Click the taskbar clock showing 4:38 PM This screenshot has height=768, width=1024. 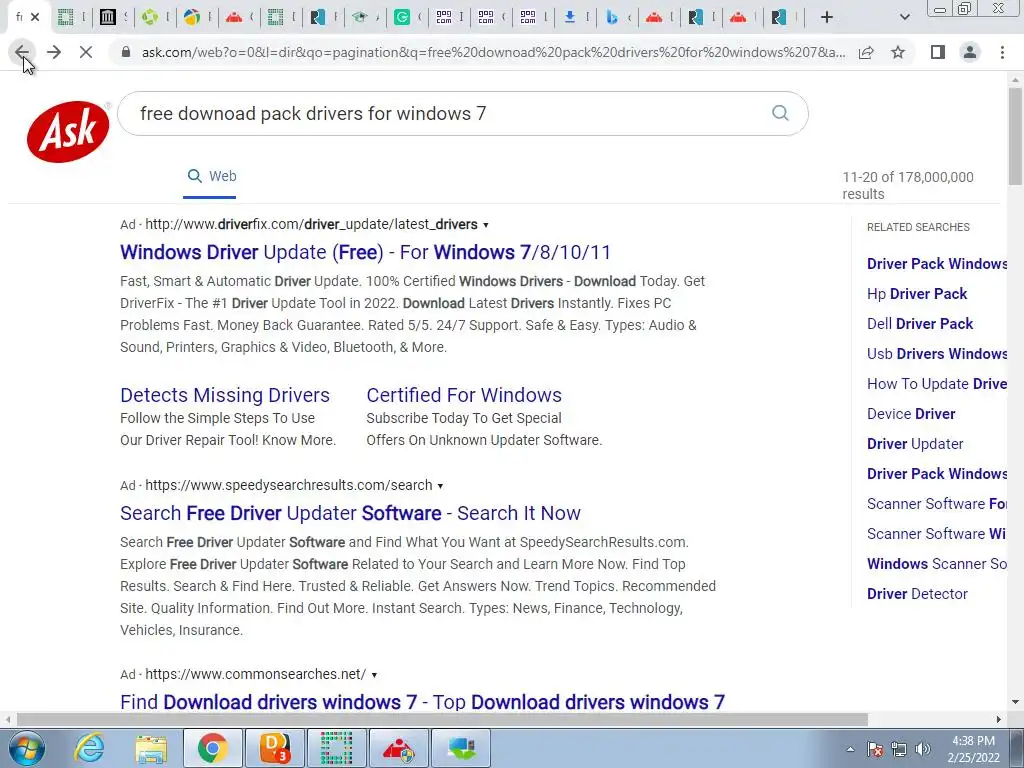[x=974, y=749]
